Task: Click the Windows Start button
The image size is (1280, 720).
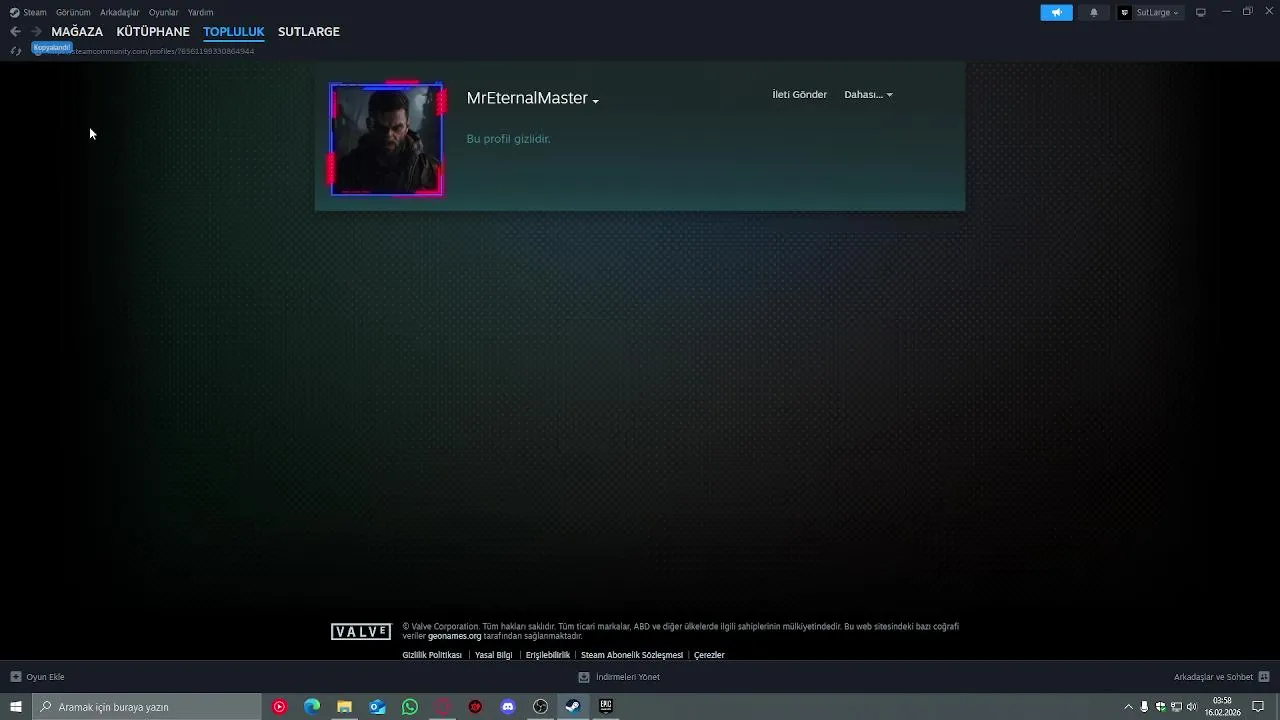Action: tap(15, 707)
